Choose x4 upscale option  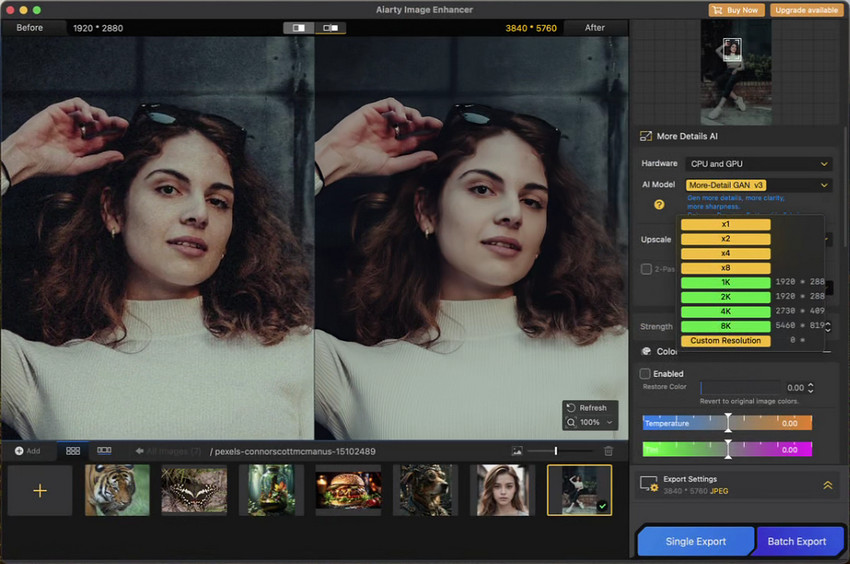coord(725,254)
